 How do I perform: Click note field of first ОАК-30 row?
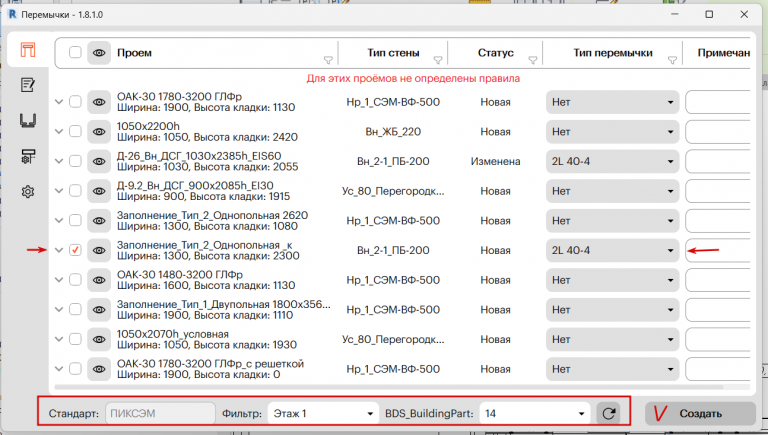[x=717, y=102]
